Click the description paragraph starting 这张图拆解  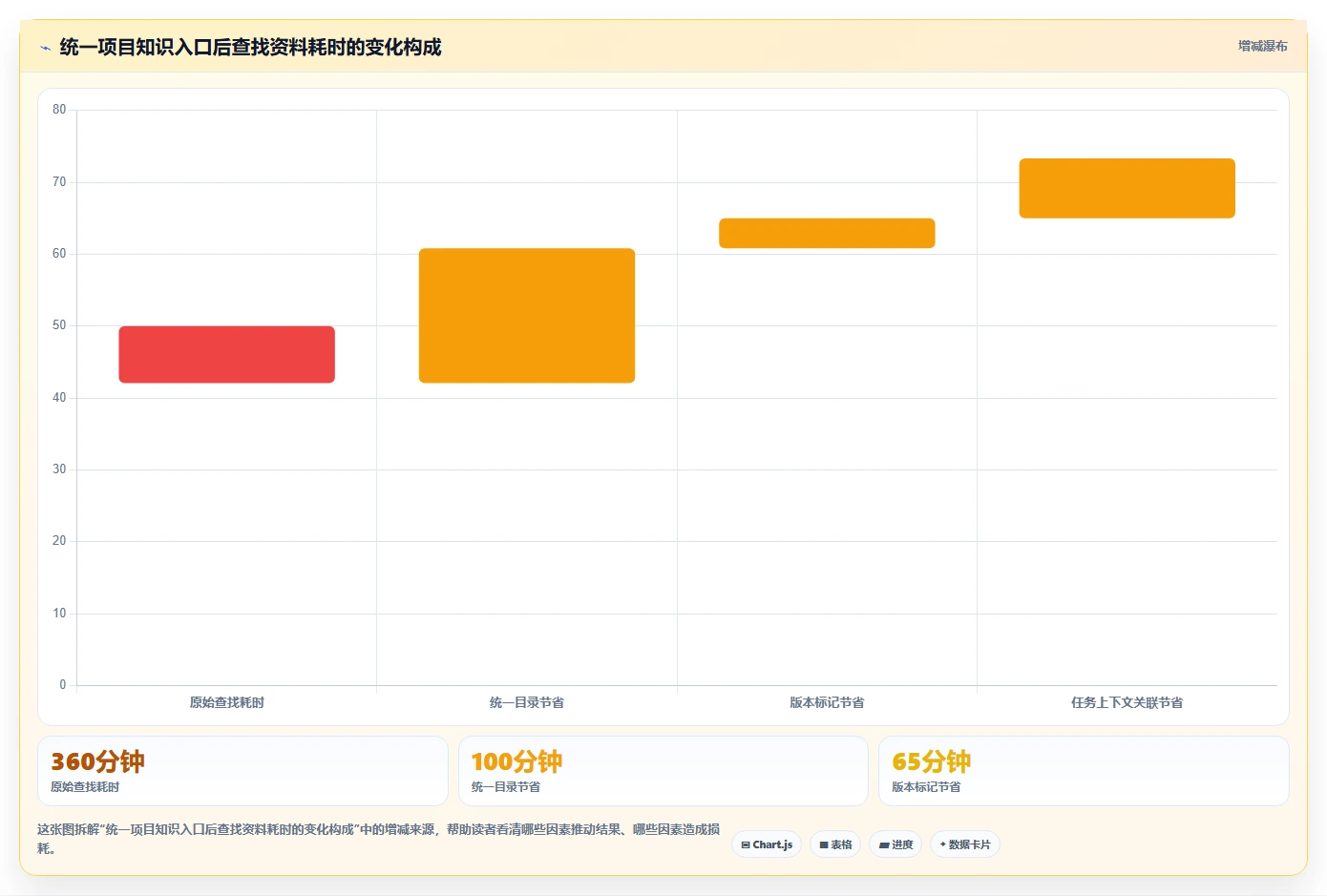(x=378, y=839)
